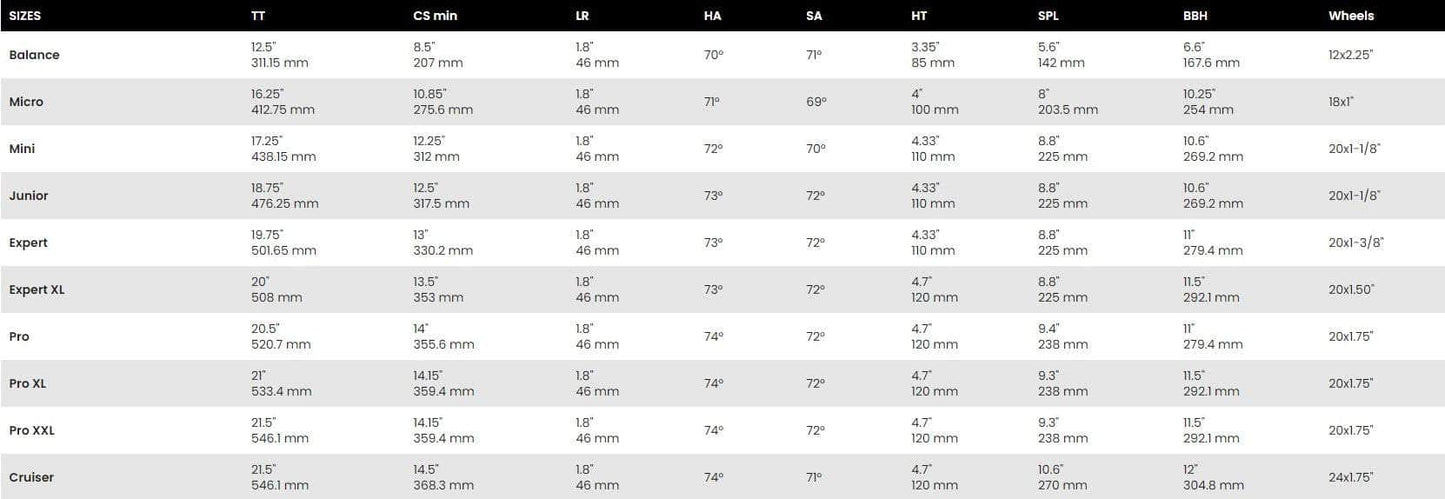
Task: Select the Balance size row label
Action: [34, 55]
